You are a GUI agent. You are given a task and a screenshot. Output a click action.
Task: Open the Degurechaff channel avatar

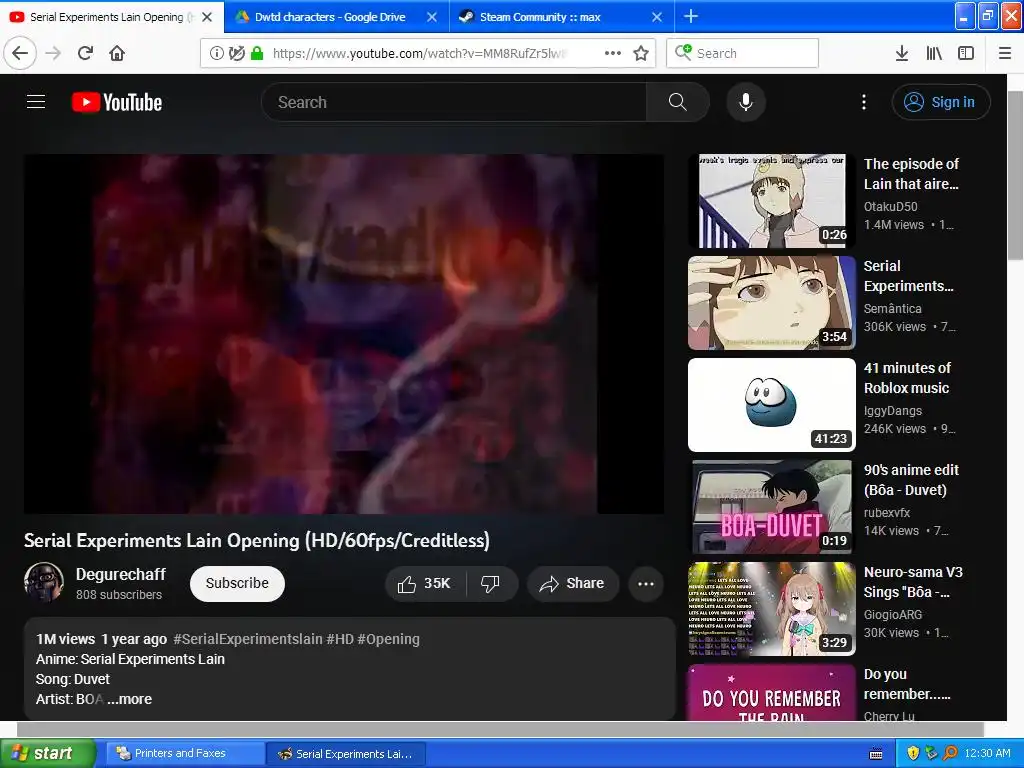tap(44, 582)
